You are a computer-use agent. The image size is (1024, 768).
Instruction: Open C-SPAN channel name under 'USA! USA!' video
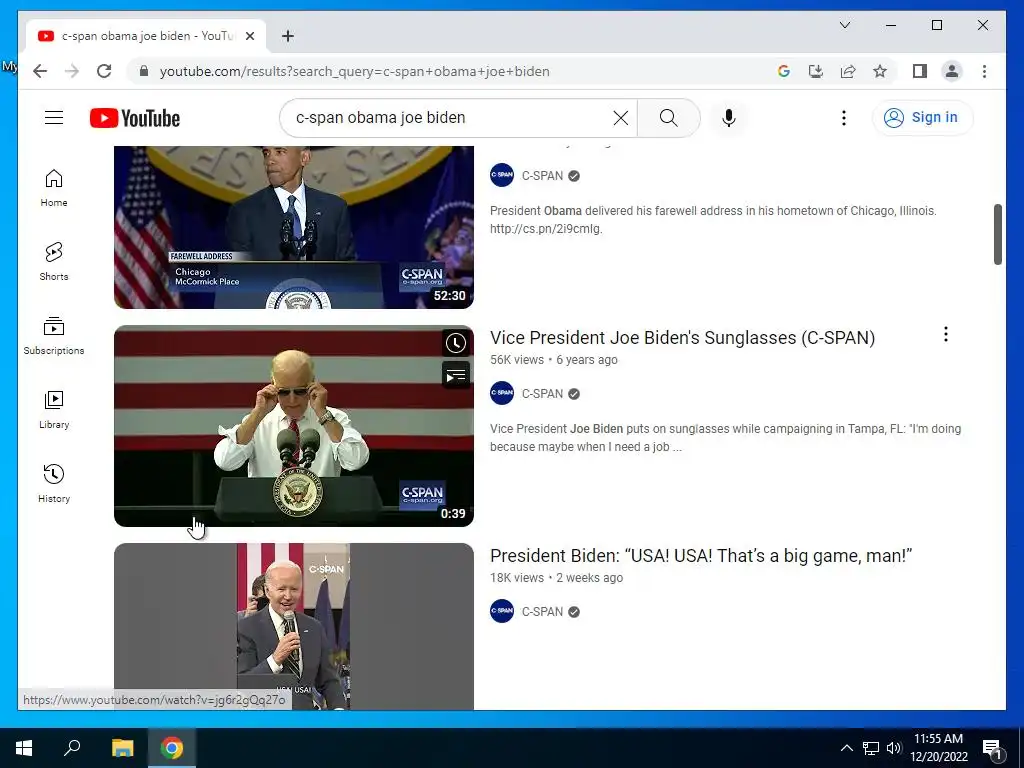(542, 612)
